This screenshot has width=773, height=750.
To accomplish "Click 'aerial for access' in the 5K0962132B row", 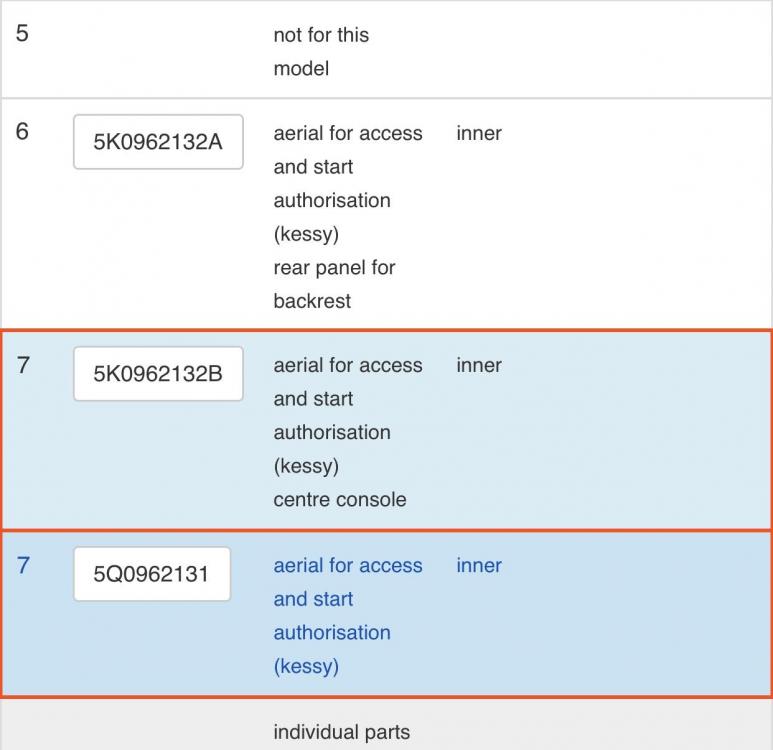I will [x=348, y=365].
